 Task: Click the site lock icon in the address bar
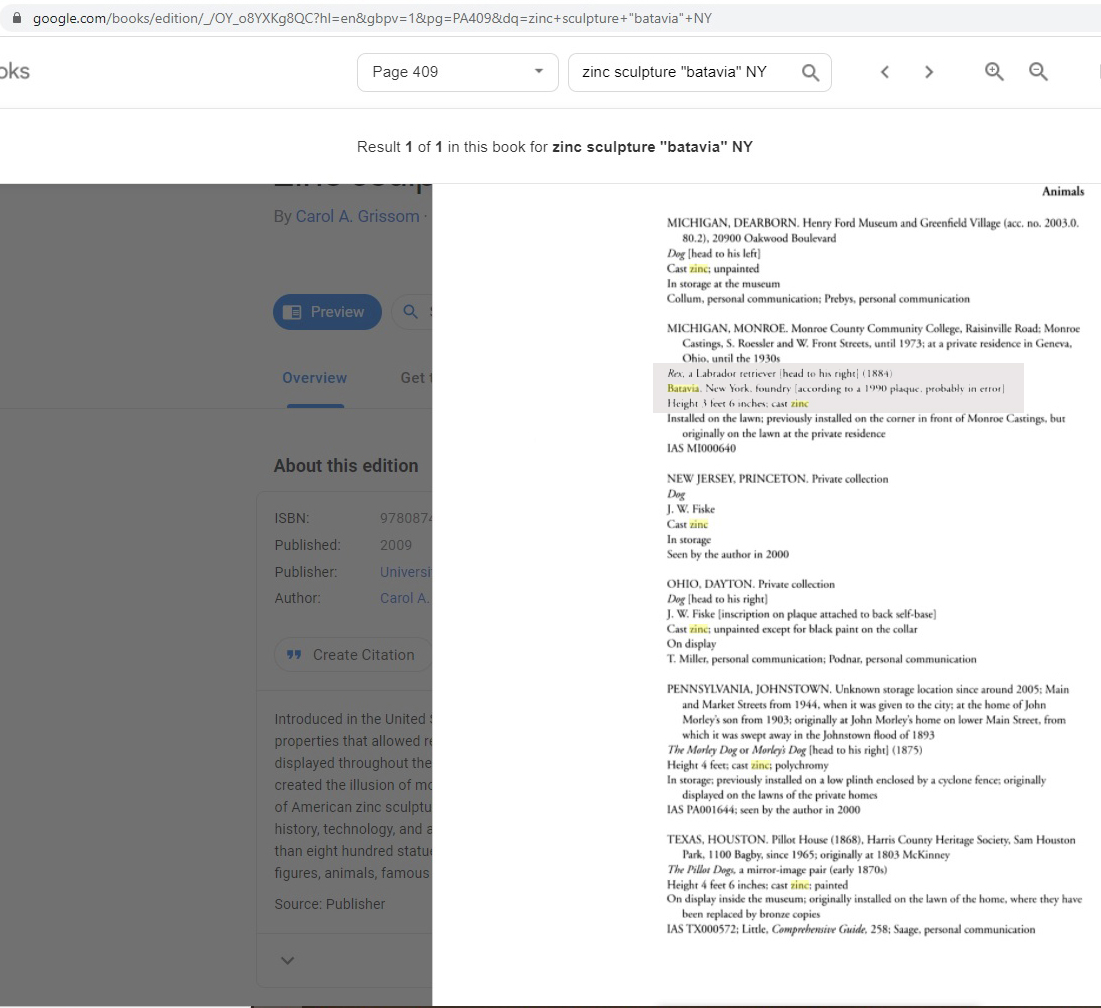click(x=17, y=18)
